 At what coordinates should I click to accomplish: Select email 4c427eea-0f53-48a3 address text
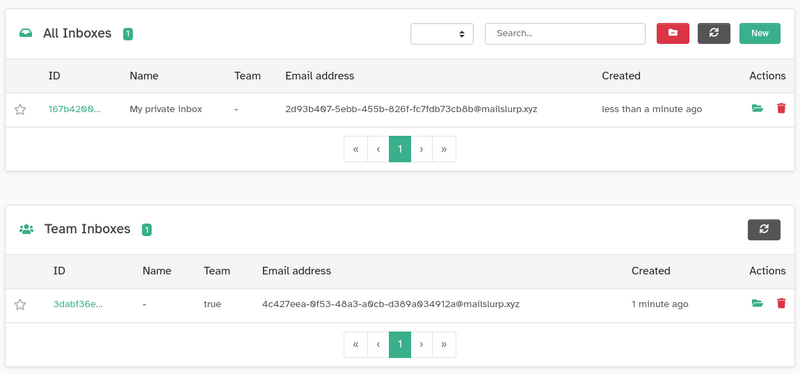tap(391, 304)
